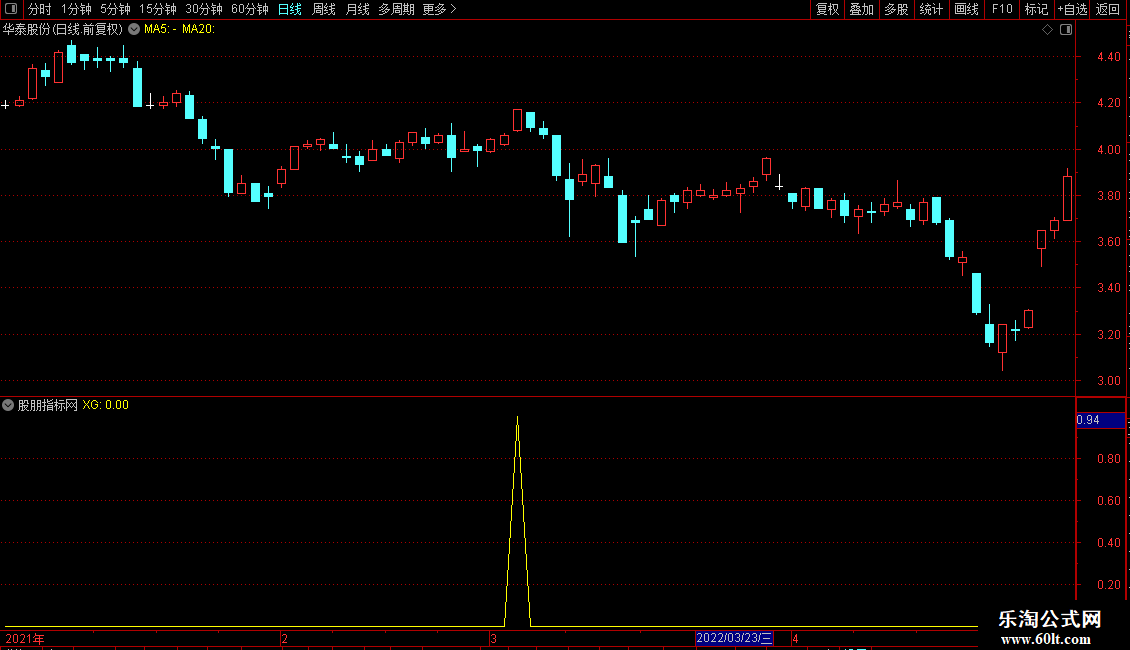Select the 日线 daily chart tab
The width and height of the screenshot is (1130, 650).
(x=290, y=9)
